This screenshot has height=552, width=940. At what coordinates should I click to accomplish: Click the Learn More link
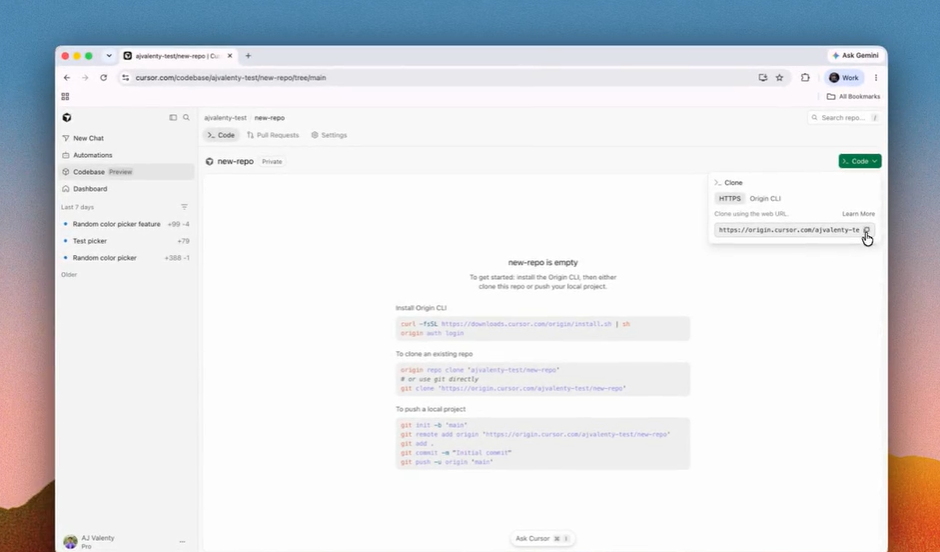pyautogui.click(x=858, y=214)
